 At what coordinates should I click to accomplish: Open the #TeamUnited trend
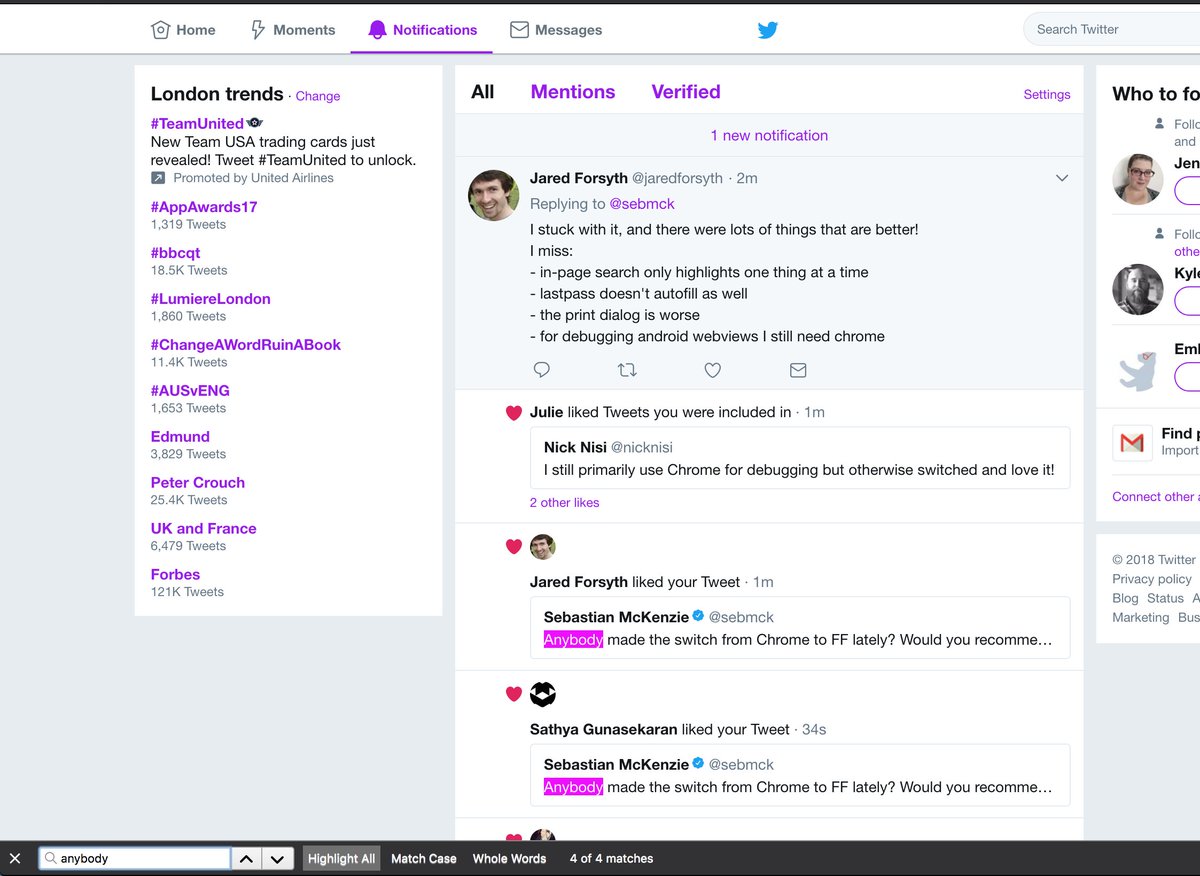point(197,124)
